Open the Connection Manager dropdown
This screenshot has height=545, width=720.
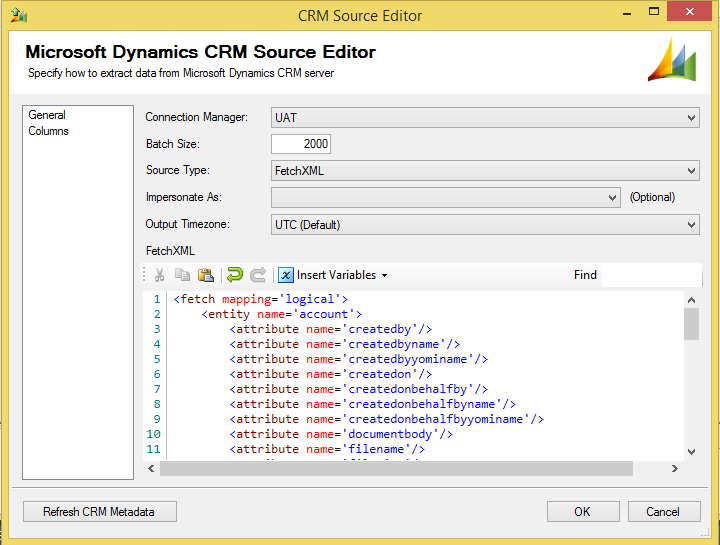pos(691,118)
